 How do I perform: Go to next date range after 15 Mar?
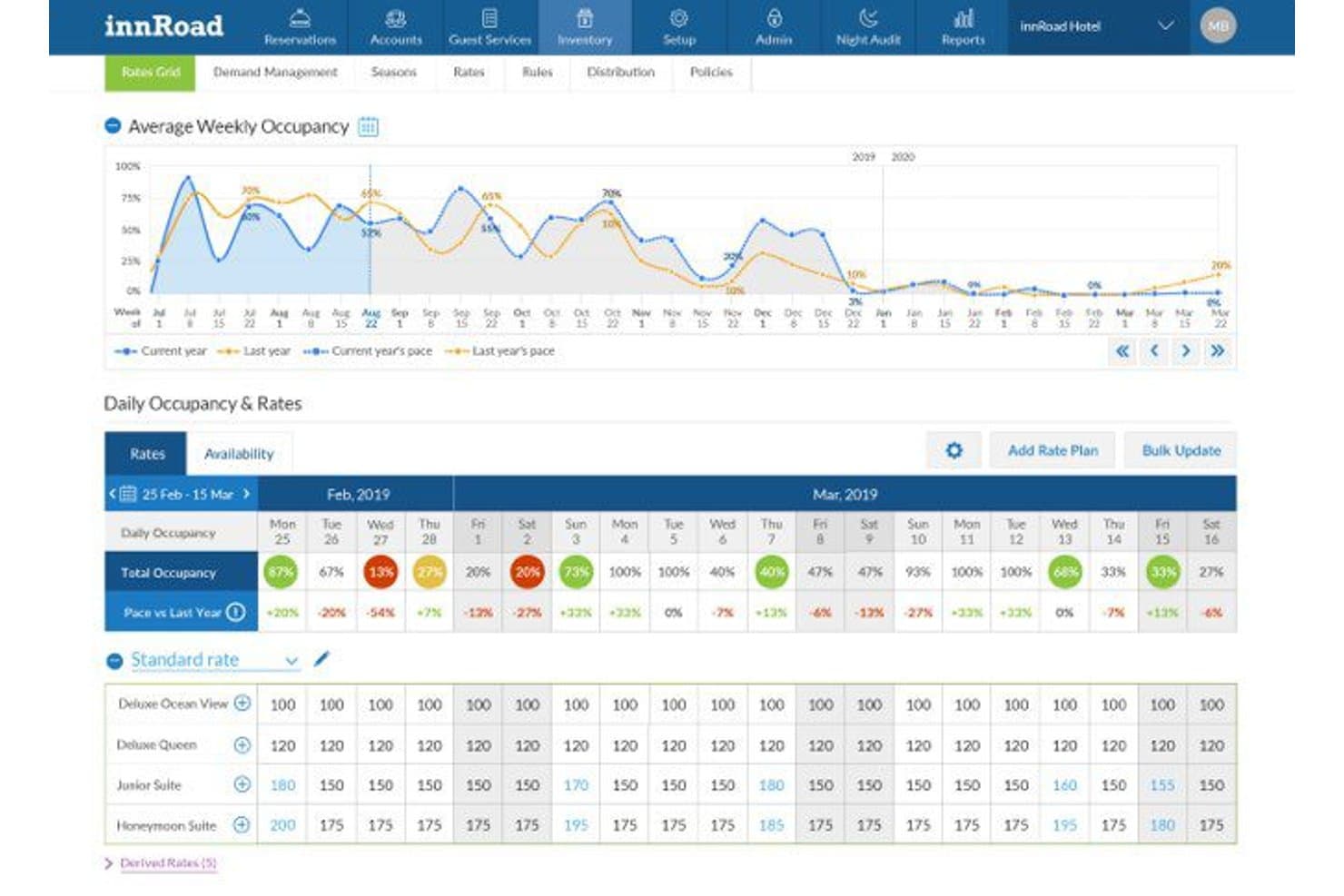point(246,494)
